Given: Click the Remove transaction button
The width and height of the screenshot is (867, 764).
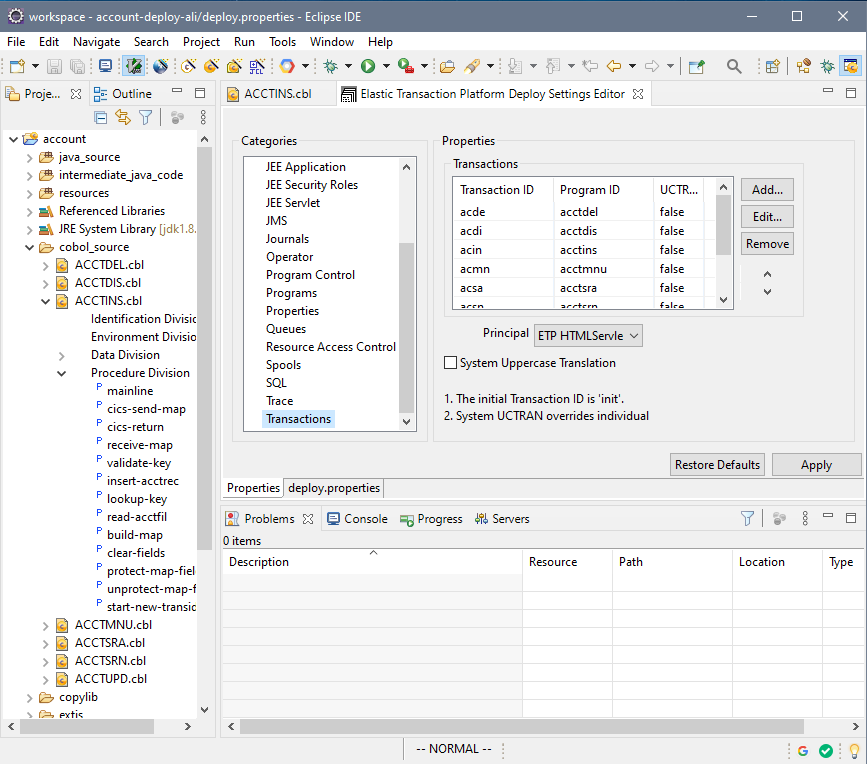Looking at the screenshot, I should [767, 244].
